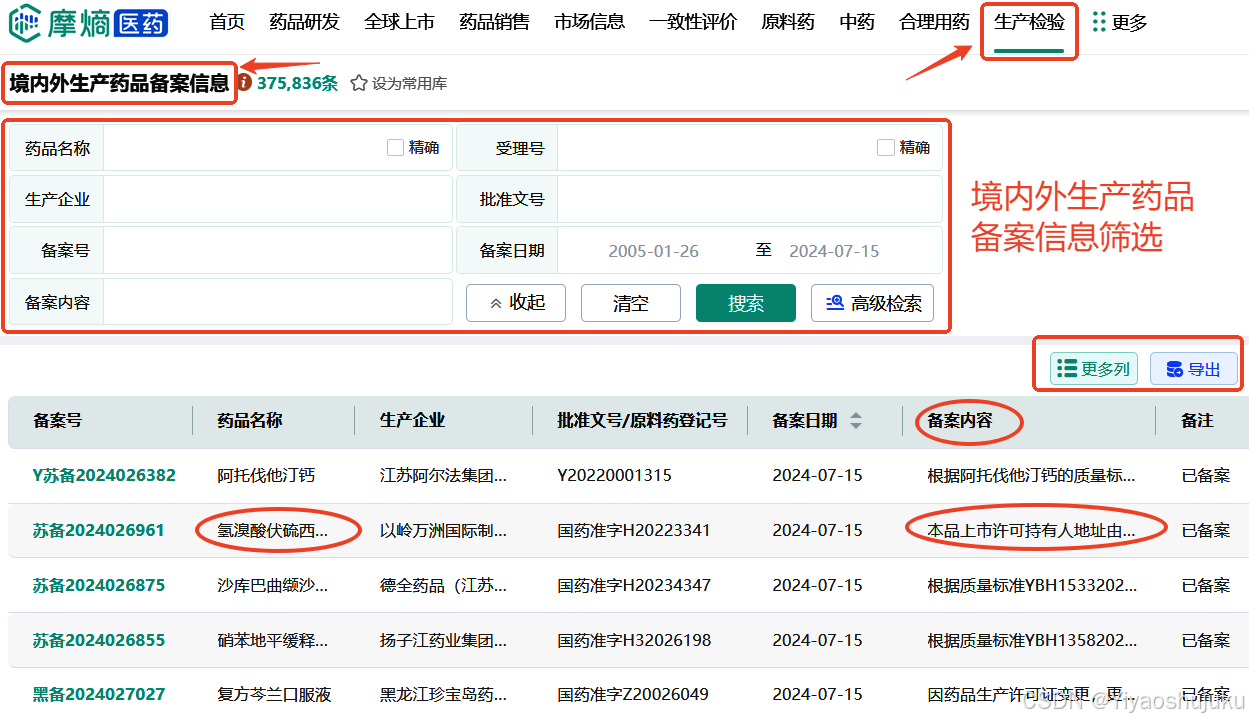
Task: Click the 沙库巴曲缬沙... cell
Action: [272, 585]
